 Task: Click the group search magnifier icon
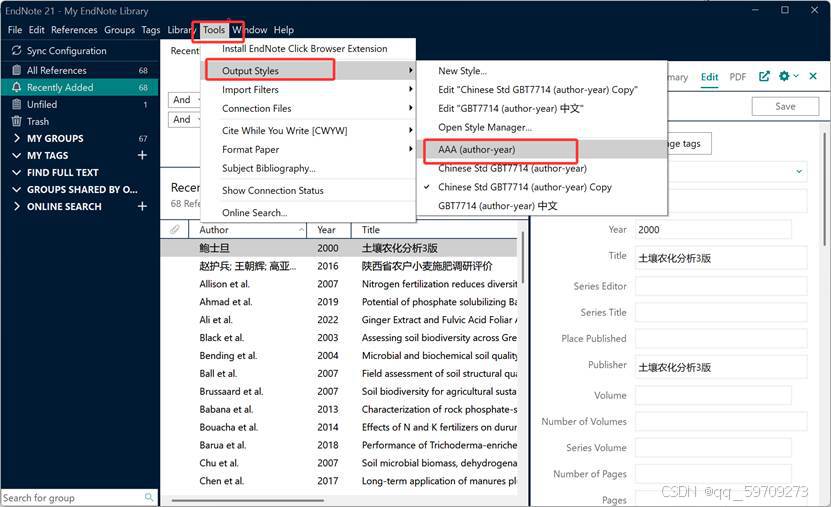(x=149, y=497)
